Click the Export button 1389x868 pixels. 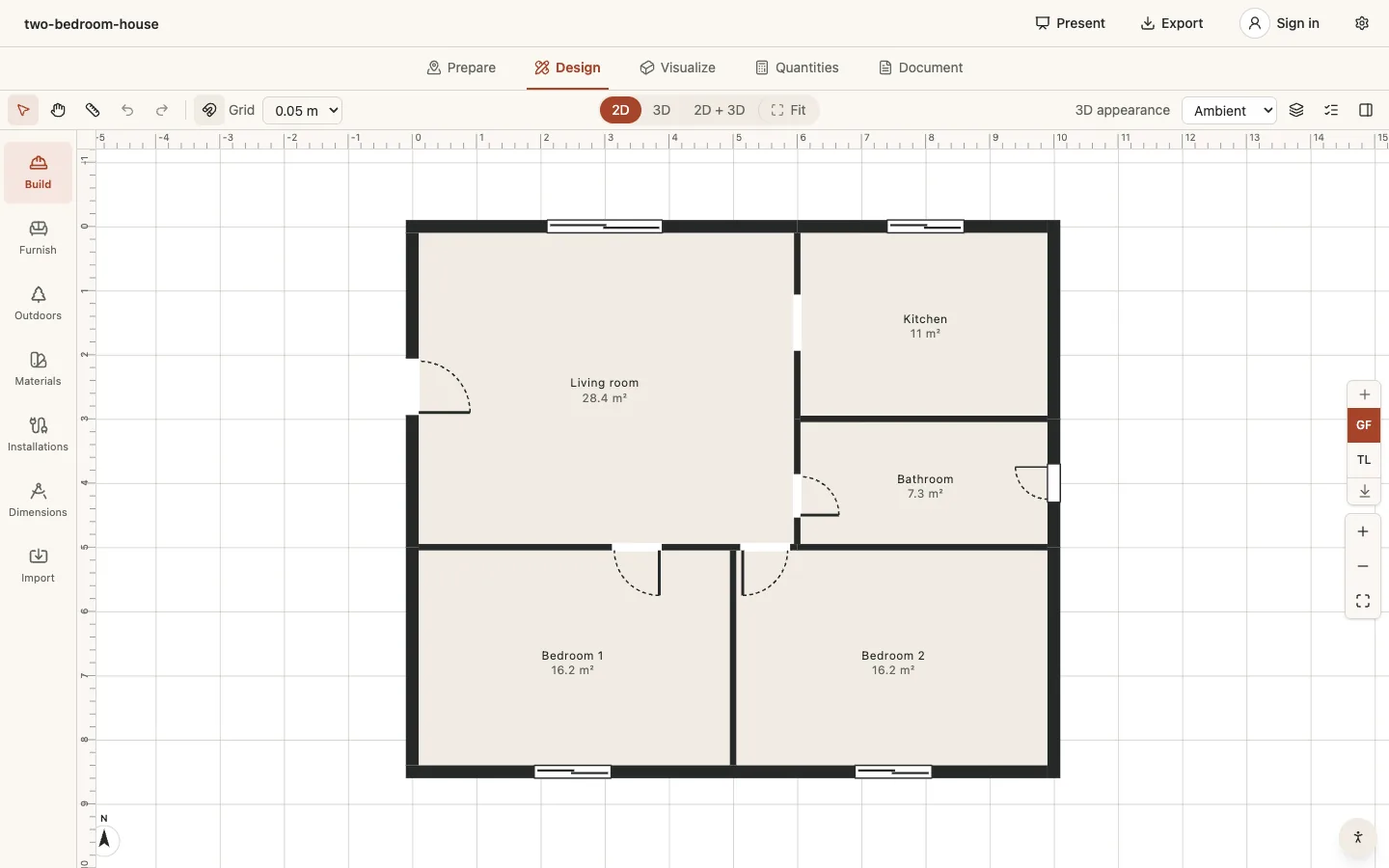click(x=1172, y=23)
